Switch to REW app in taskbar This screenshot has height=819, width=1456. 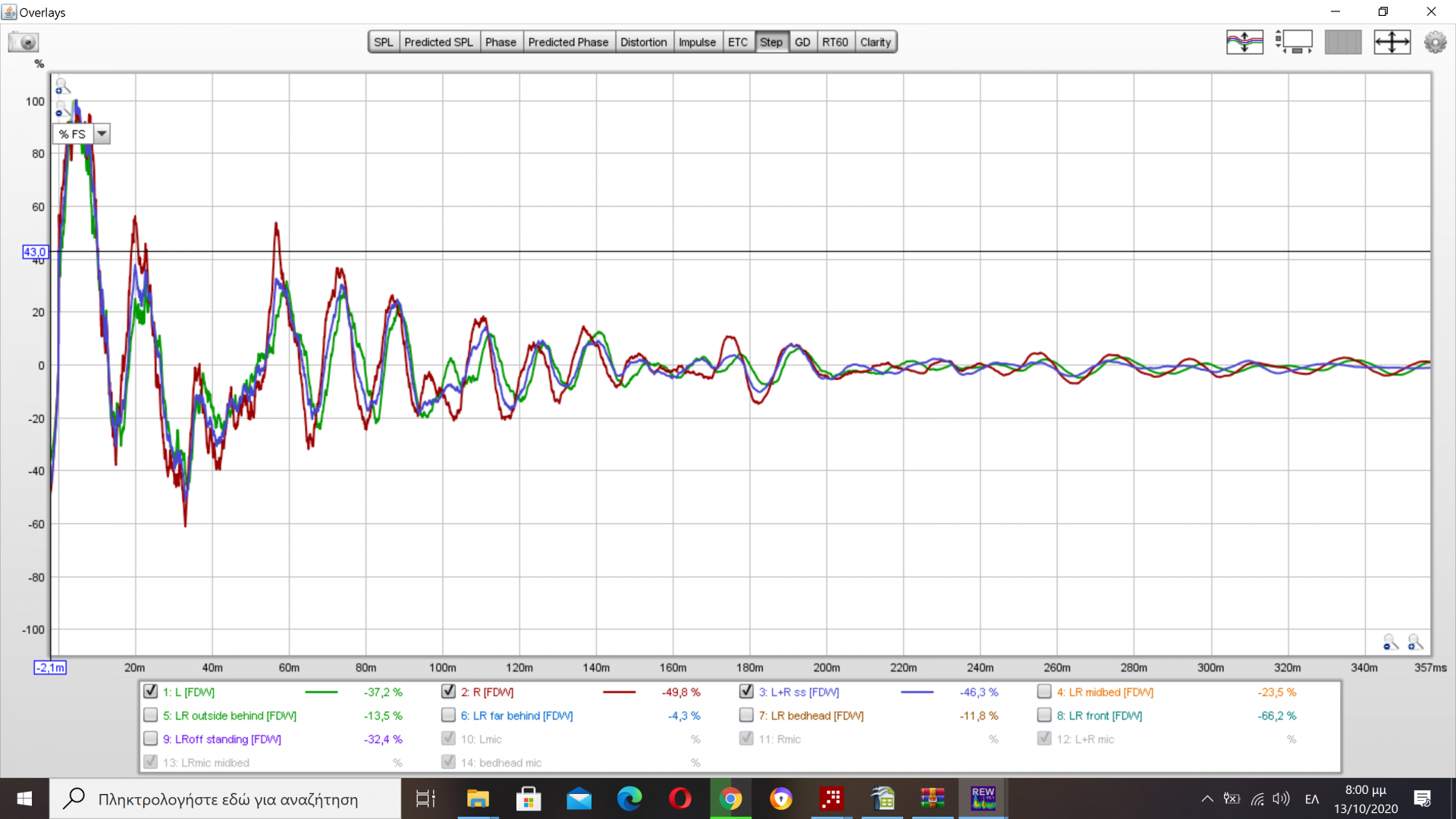(984, 799)
